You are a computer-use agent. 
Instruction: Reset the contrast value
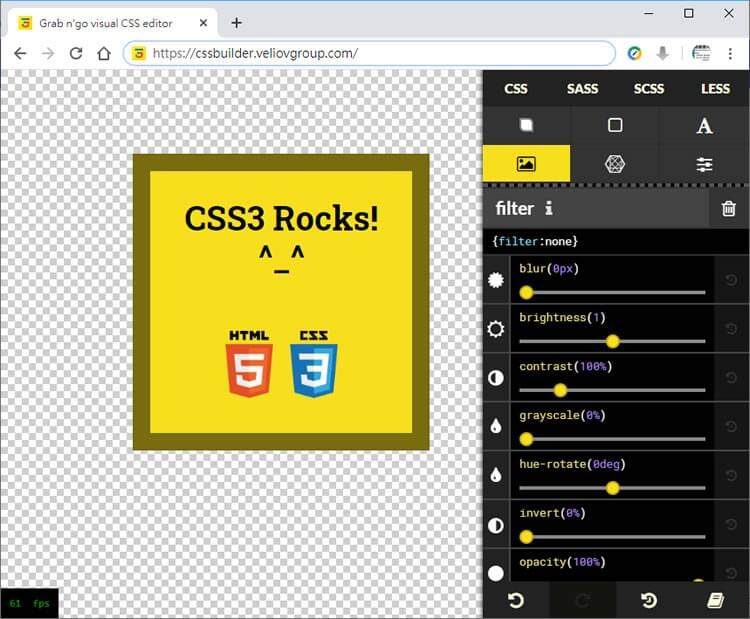click(x=731, y=378)
